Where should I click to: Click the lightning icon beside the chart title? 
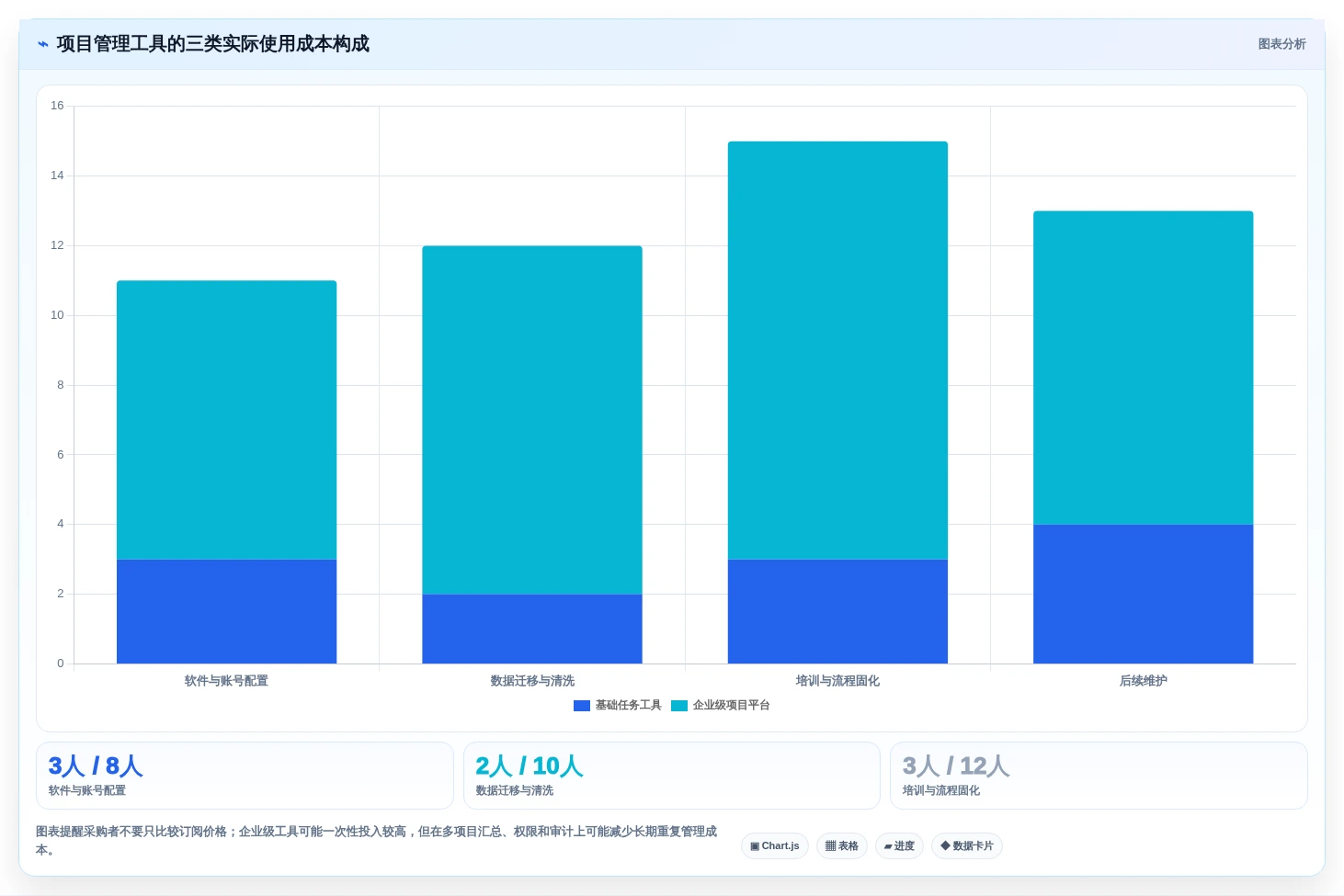point(42,44)
